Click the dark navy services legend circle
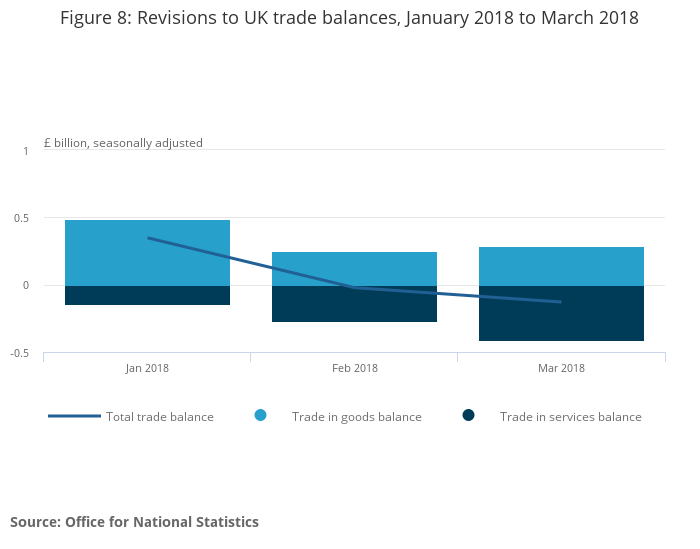Image resolution: width=700 pixels, height=549 pixels. point(468,415)
